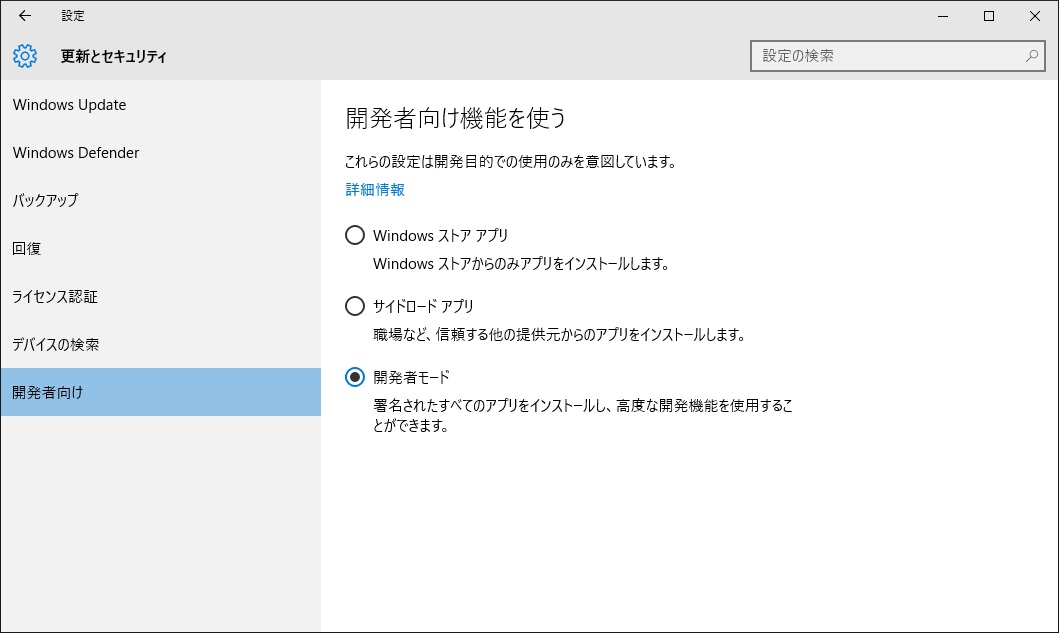Click inside the 設定の検索 search field

click(x=885, y=56)
